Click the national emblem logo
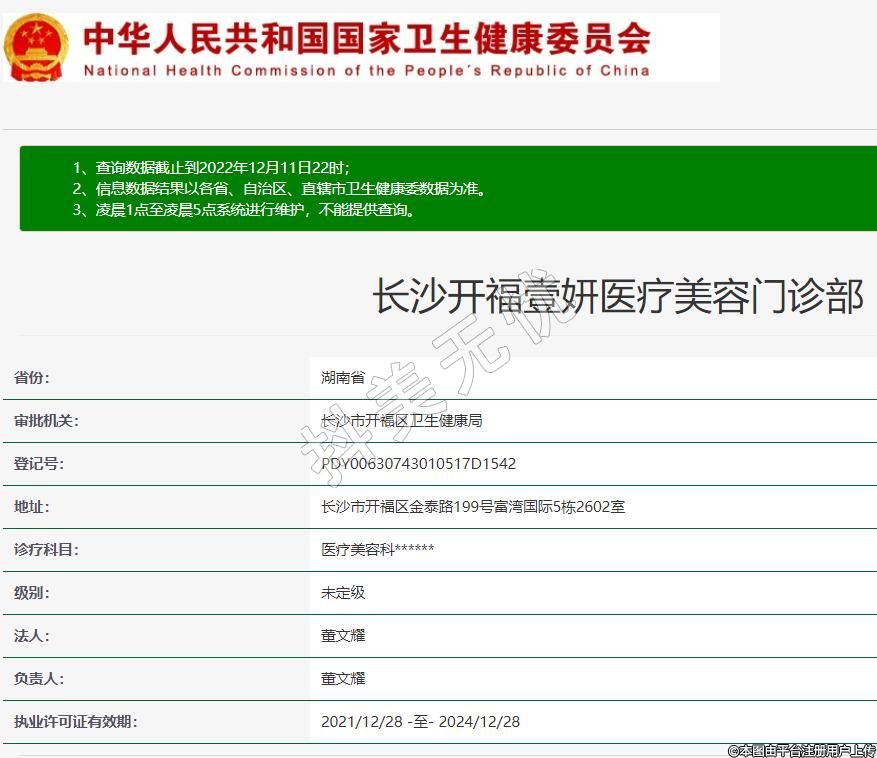 pyautogui.click(x=37, y=47)
